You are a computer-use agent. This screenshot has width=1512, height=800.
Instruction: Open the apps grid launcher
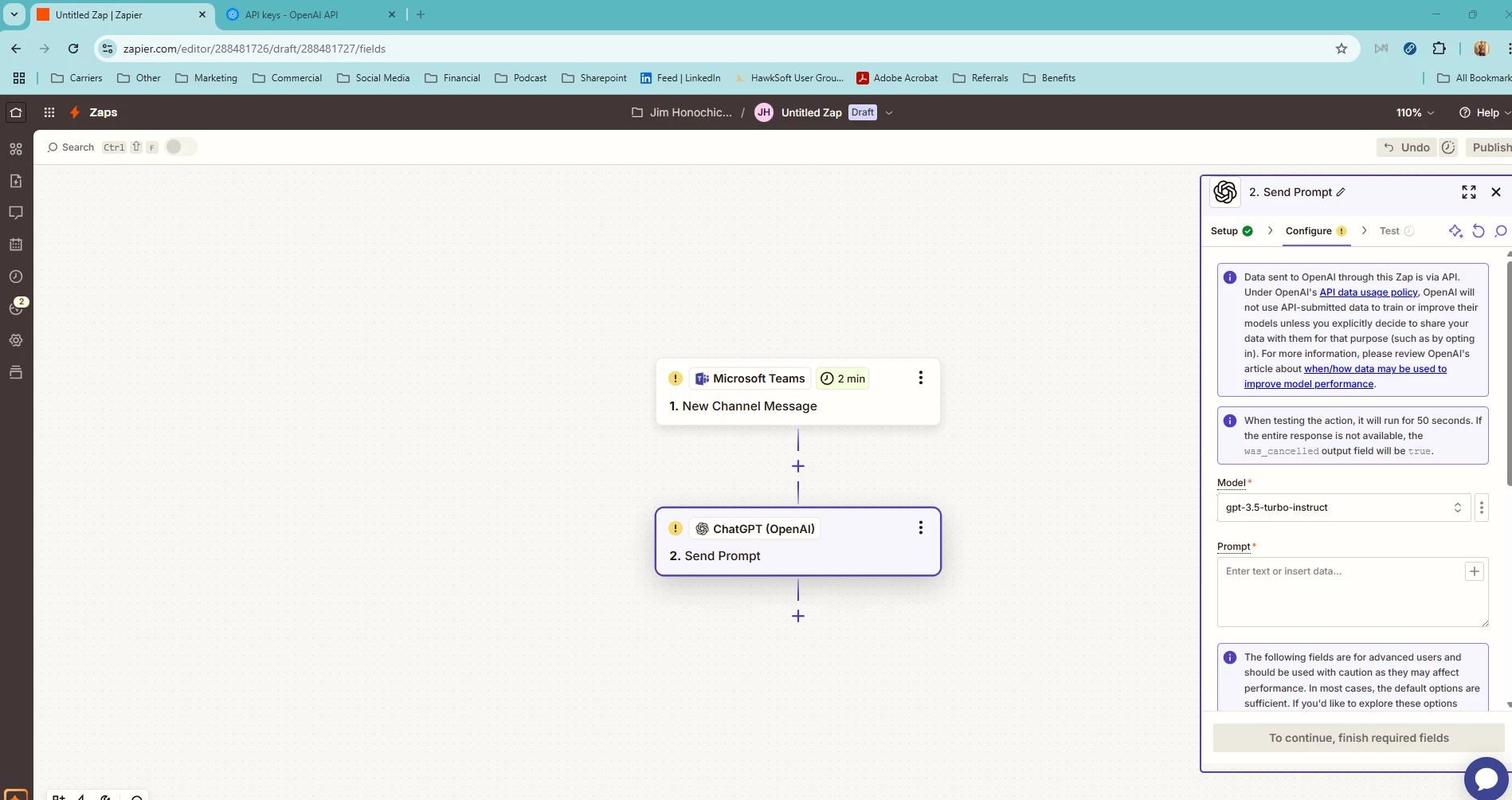(x=49, y=112)
